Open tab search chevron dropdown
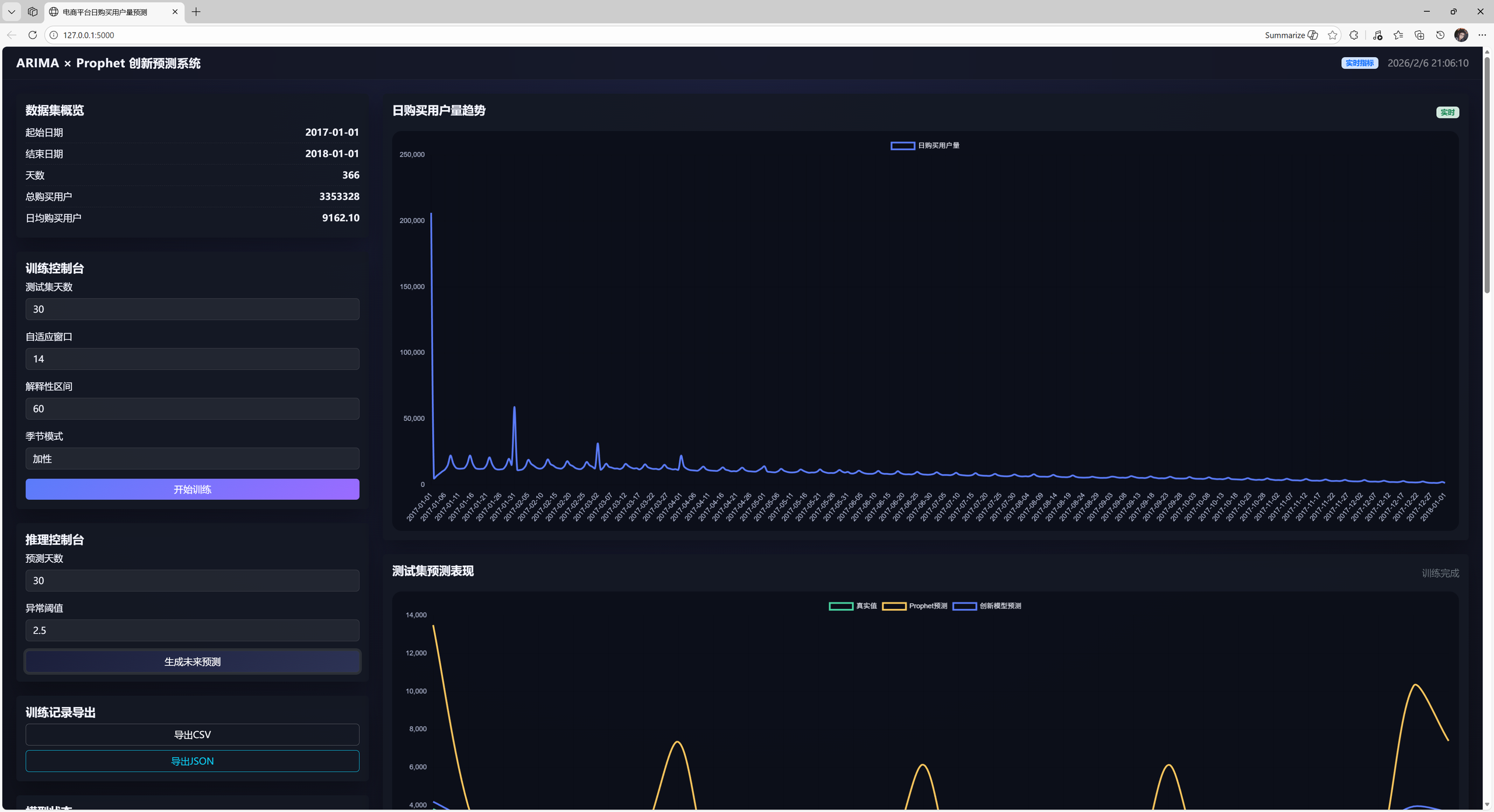 (x=12, y=12)
